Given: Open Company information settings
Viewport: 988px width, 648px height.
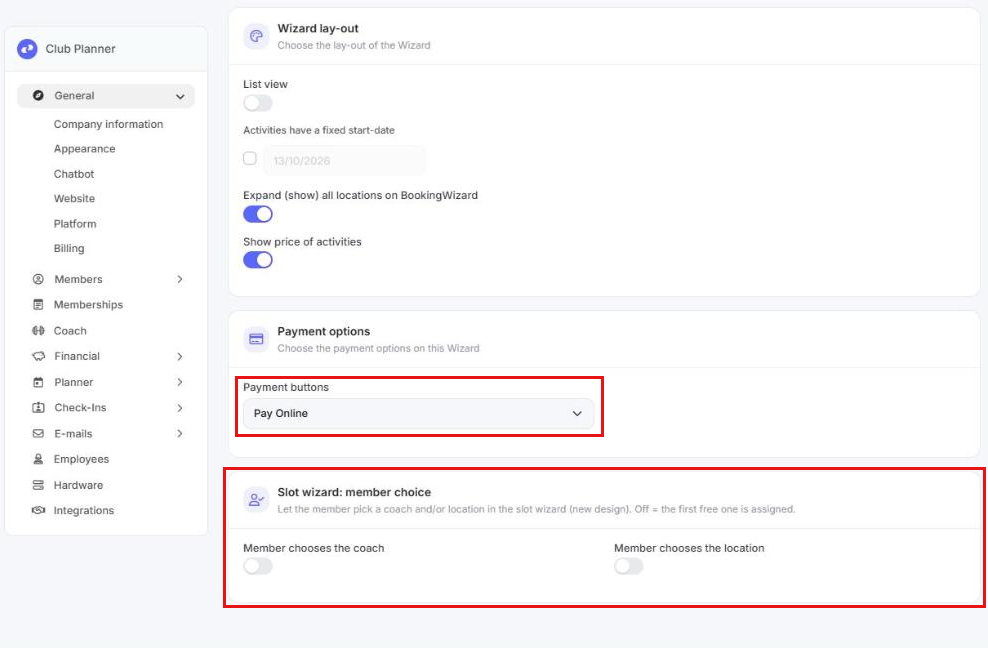Looking at the screenshot, I should coord(108,124).
